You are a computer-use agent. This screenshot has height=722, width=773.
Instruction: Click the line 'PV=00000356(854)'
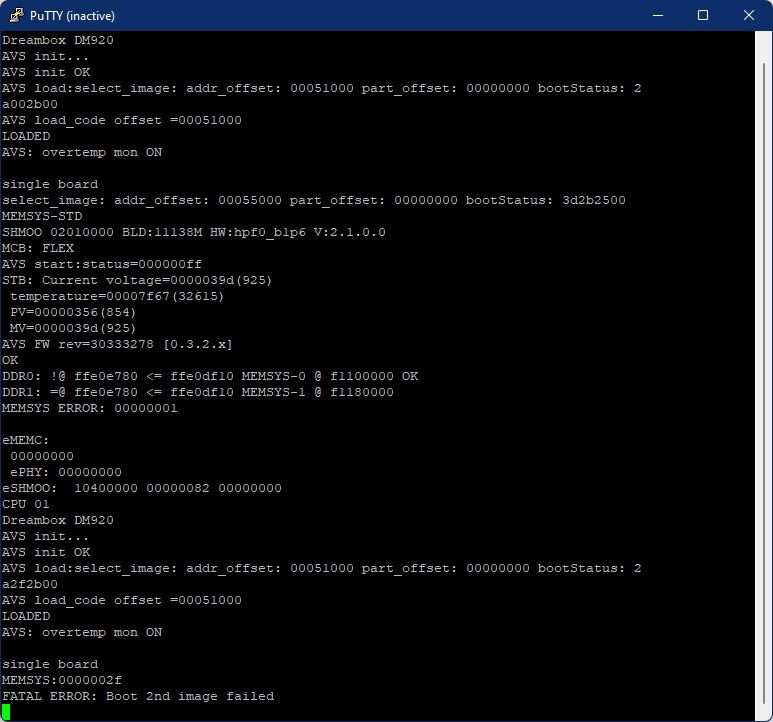73,312
